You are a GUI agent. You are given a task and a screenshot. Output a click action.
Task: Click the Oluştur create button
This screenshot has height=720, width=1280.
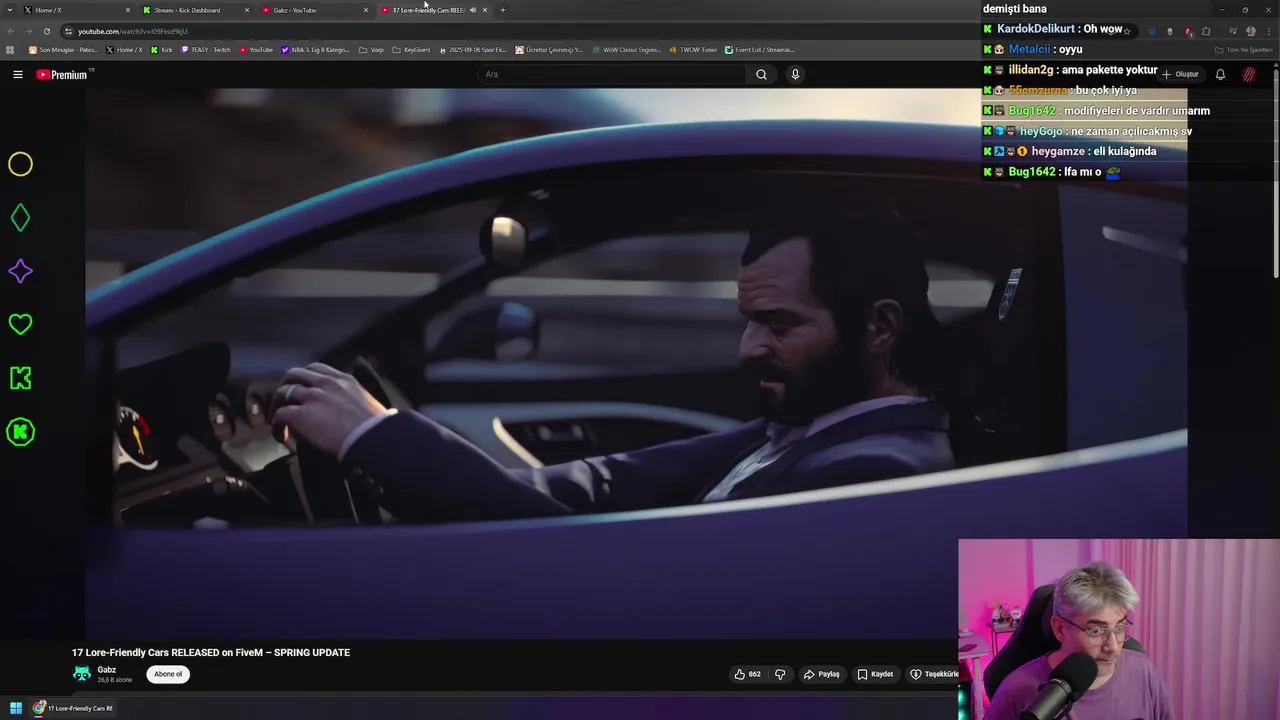click(1180, 74)
